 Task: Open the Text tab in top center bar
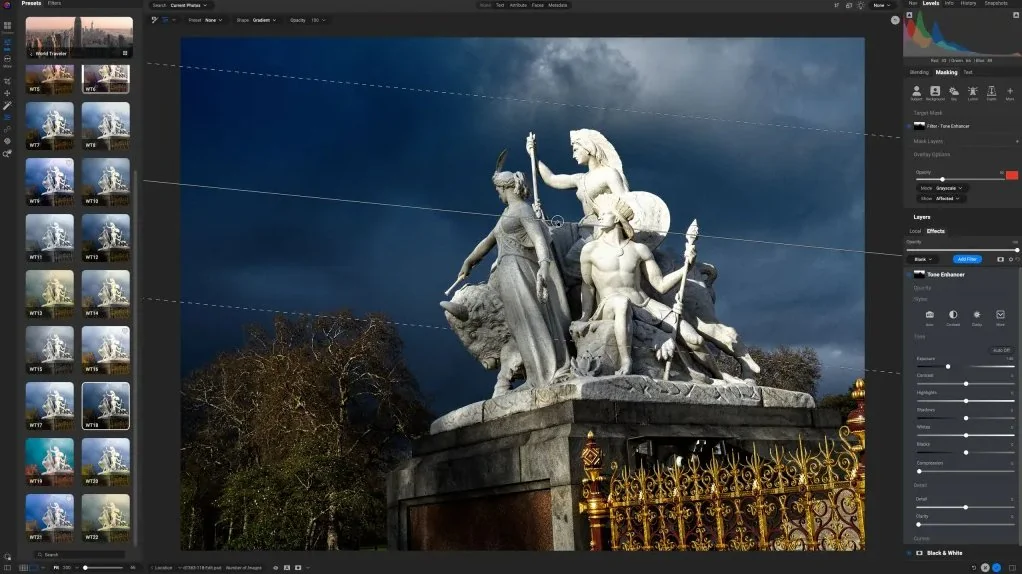(500, 5)
